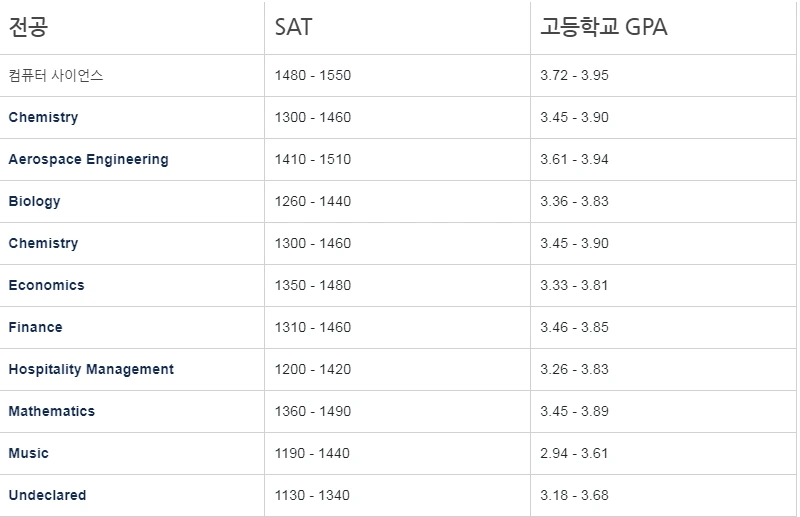Click the 전공 column header

(28, 27)
